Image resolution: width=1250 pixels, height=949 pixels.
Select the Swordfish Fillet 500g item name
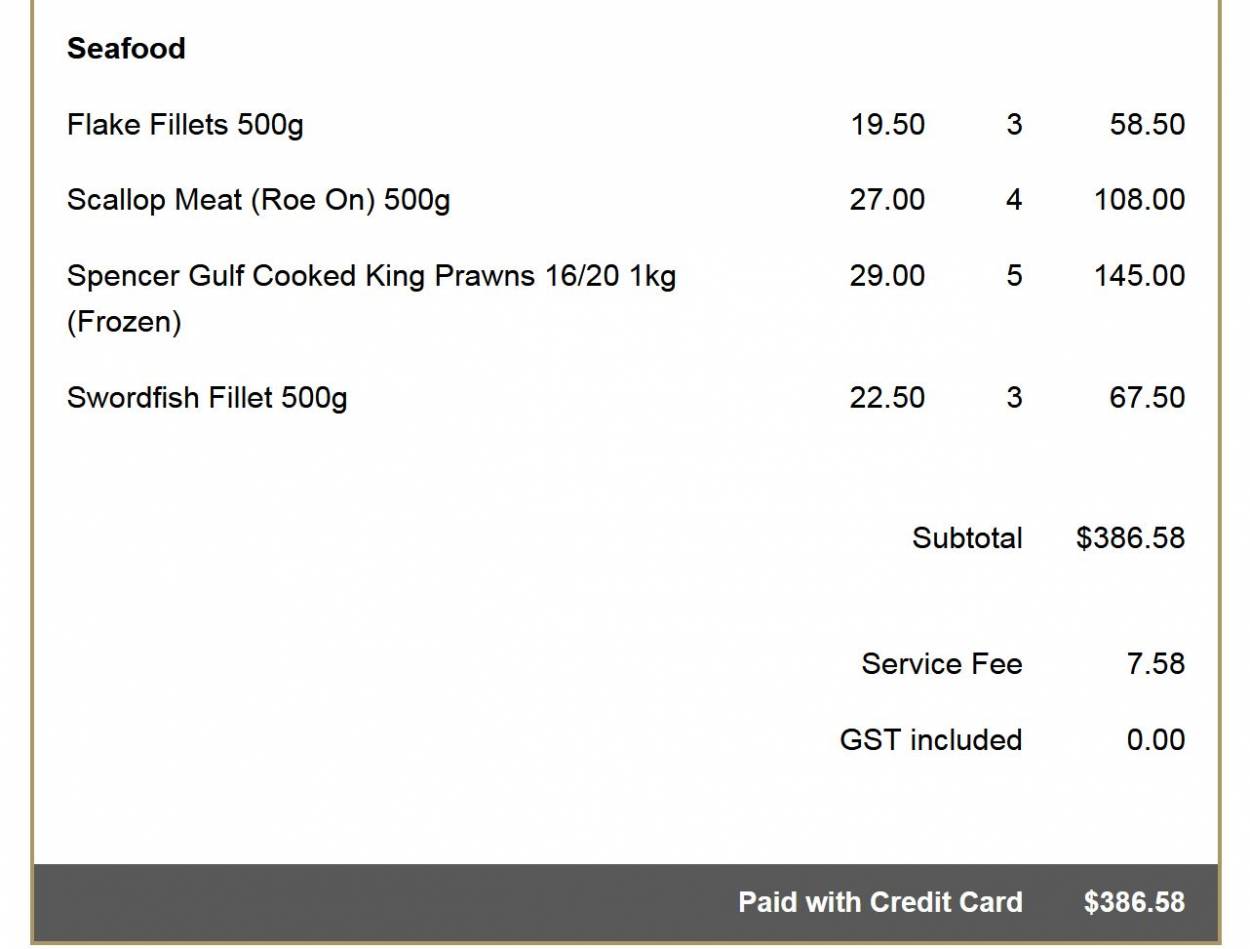pos(207,398)
